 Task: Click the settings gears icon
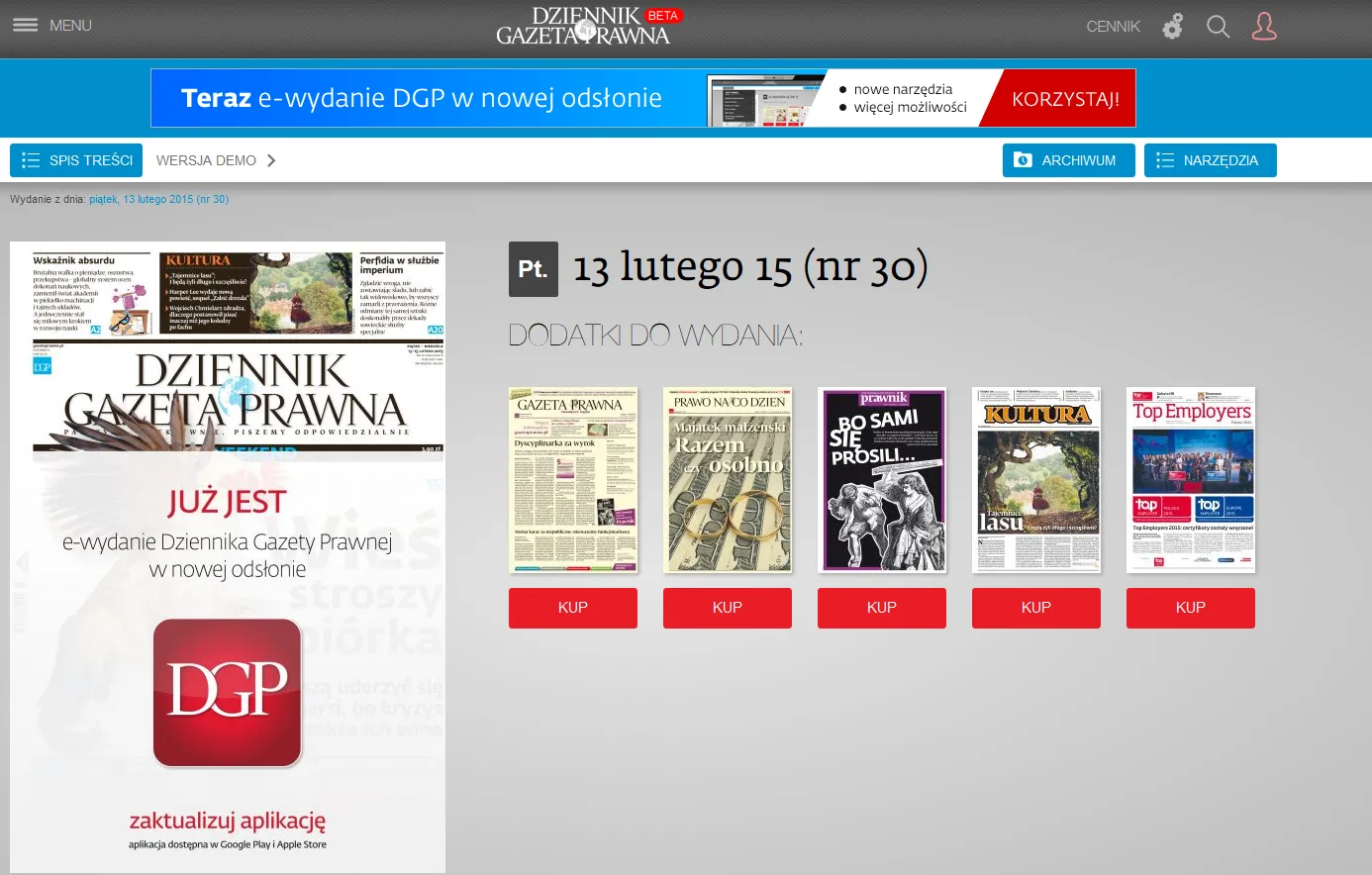click(1173, 27)
